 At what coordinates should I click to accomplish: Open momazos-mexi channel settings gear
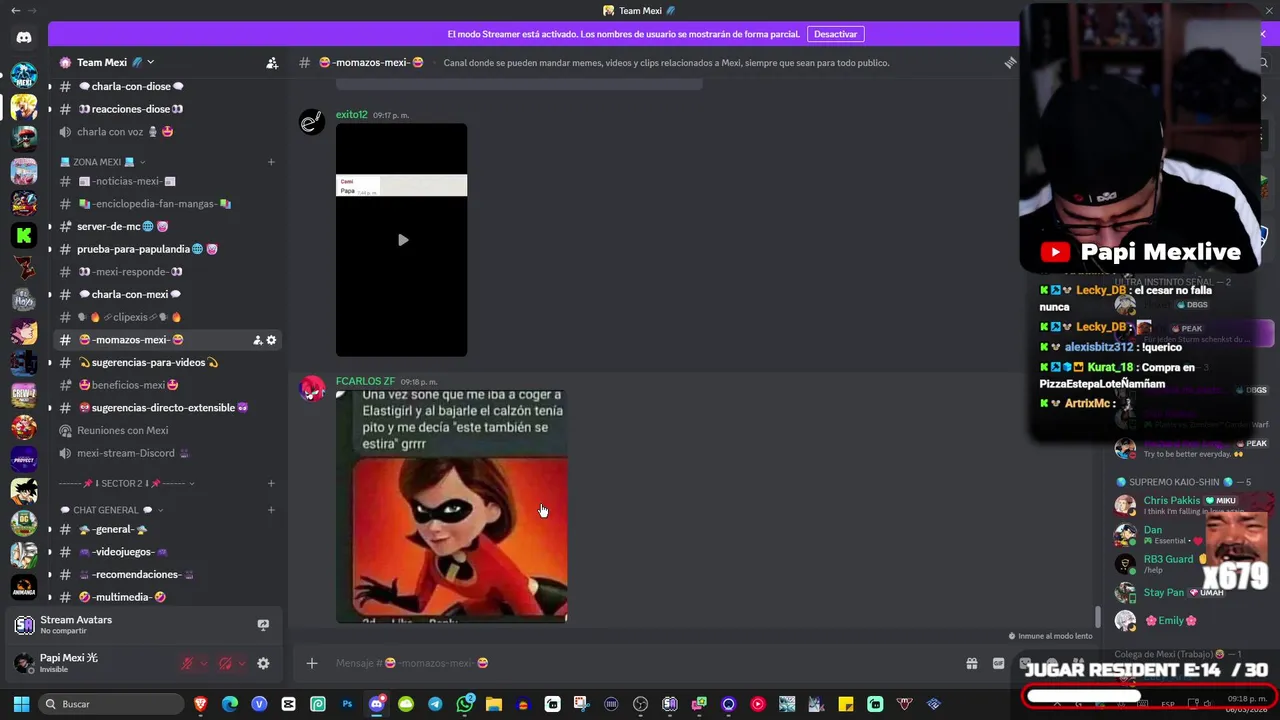(x=271, y=340)
